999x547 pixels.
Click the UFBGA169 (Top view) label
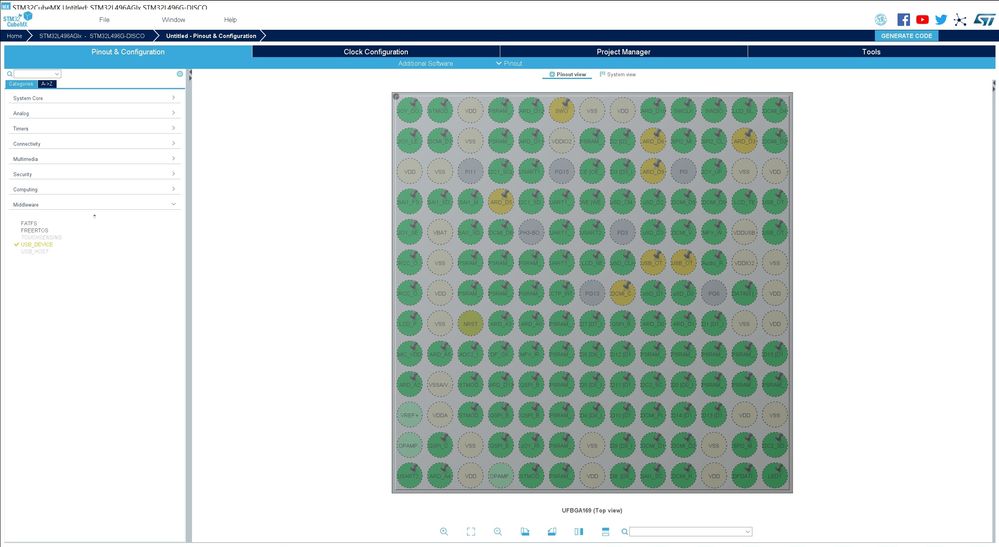coord(592,510)
